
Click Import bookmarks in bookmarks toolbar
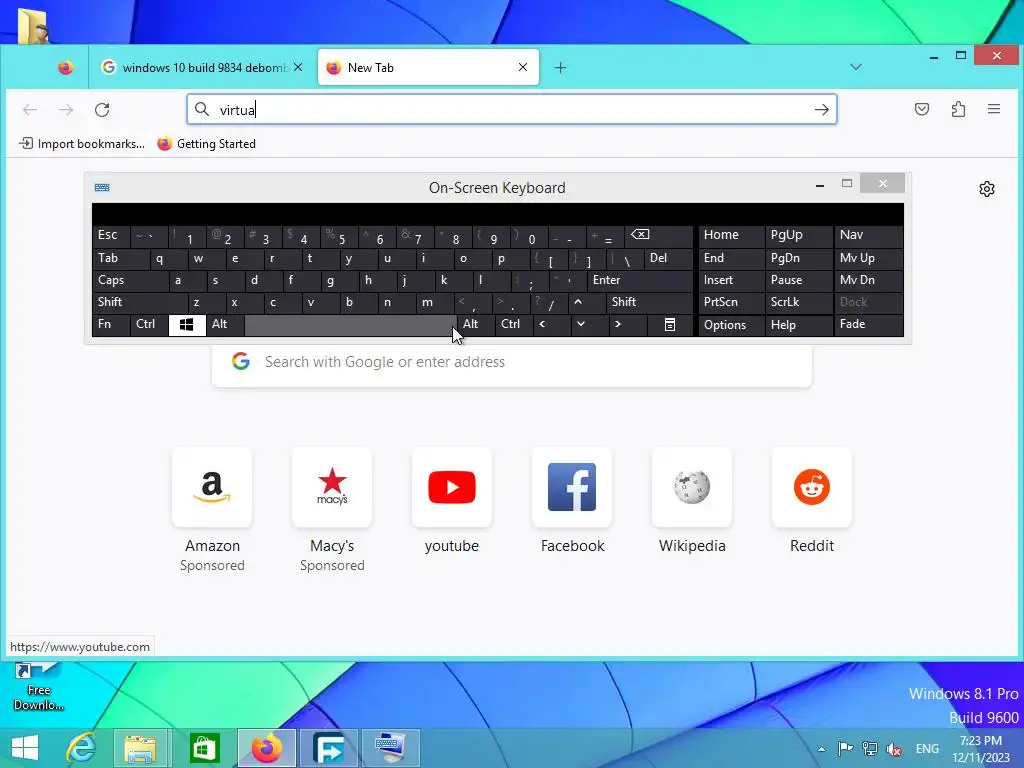point(82,144)
